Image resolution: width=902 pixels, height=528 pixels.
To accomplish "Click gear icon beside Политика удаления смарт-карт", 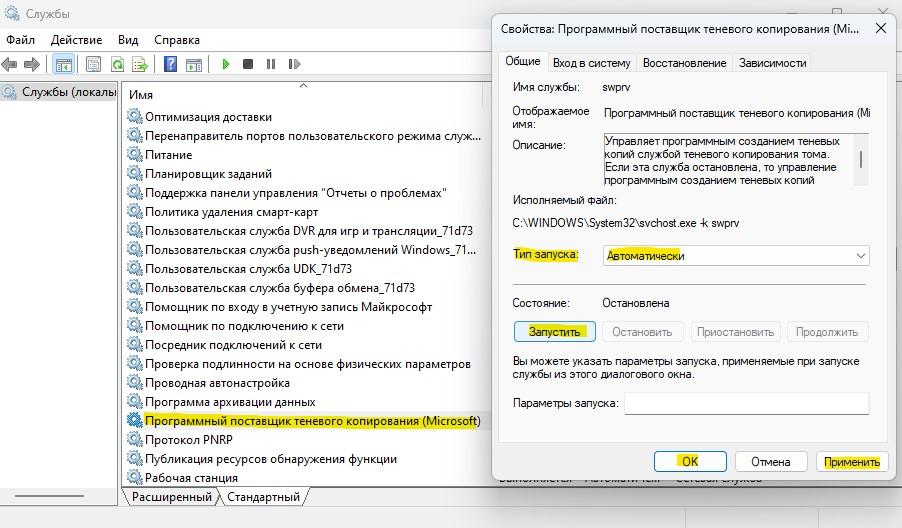I will coord(135,211).
